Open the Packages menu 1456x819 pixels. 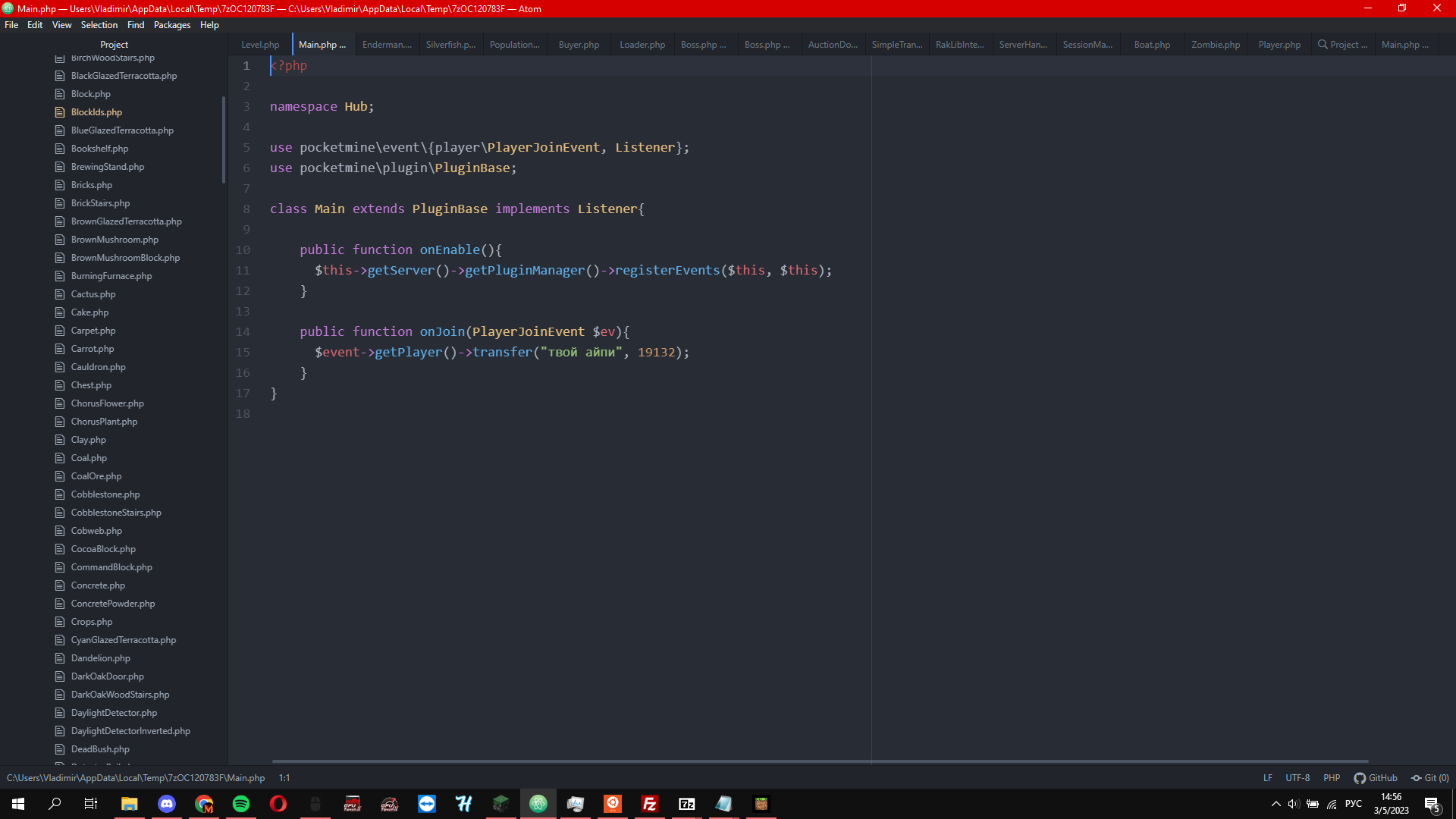click(172, 25)
